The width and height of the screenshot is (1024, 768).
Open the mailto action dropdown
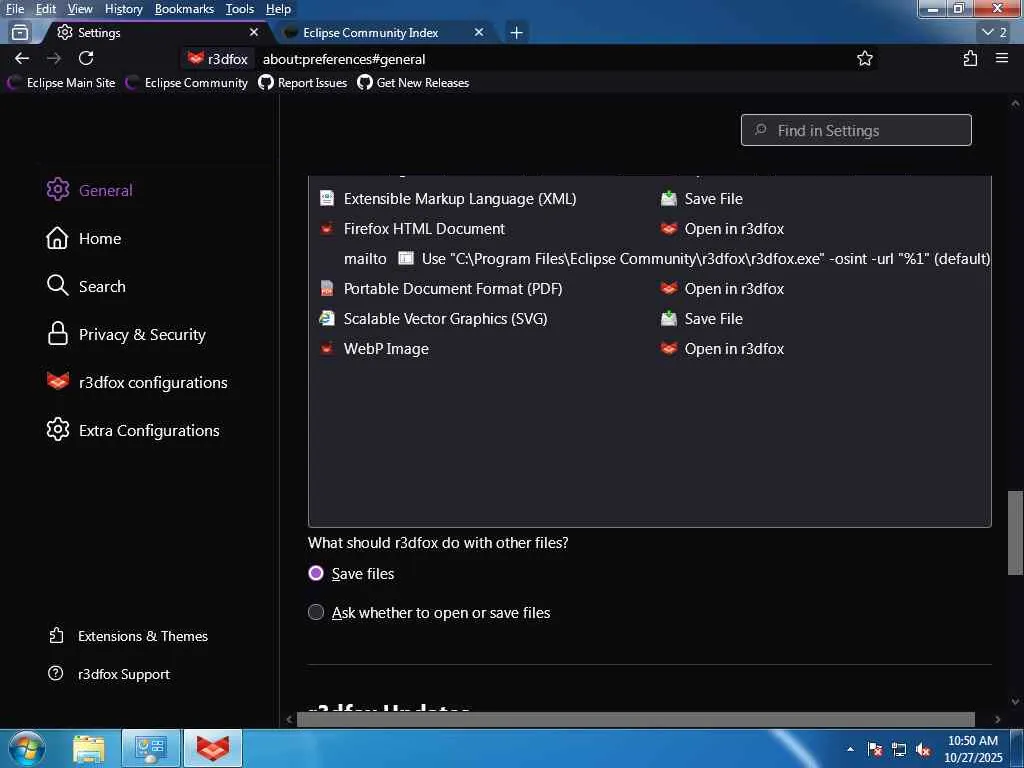[x=694, y=259]
